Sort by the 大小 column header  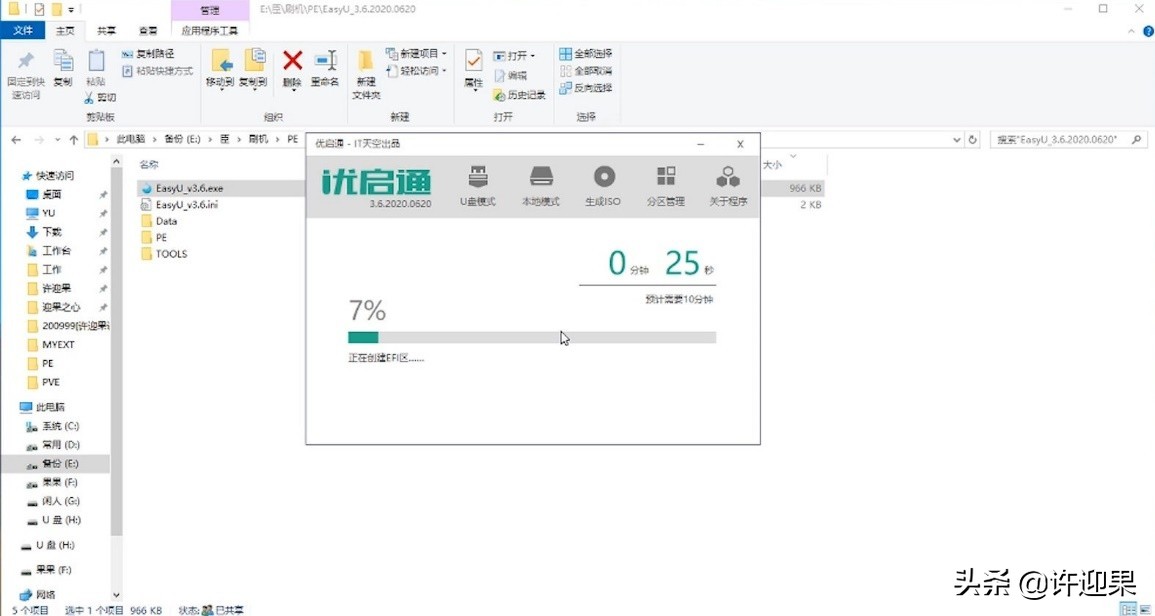(x=772, y=165)
